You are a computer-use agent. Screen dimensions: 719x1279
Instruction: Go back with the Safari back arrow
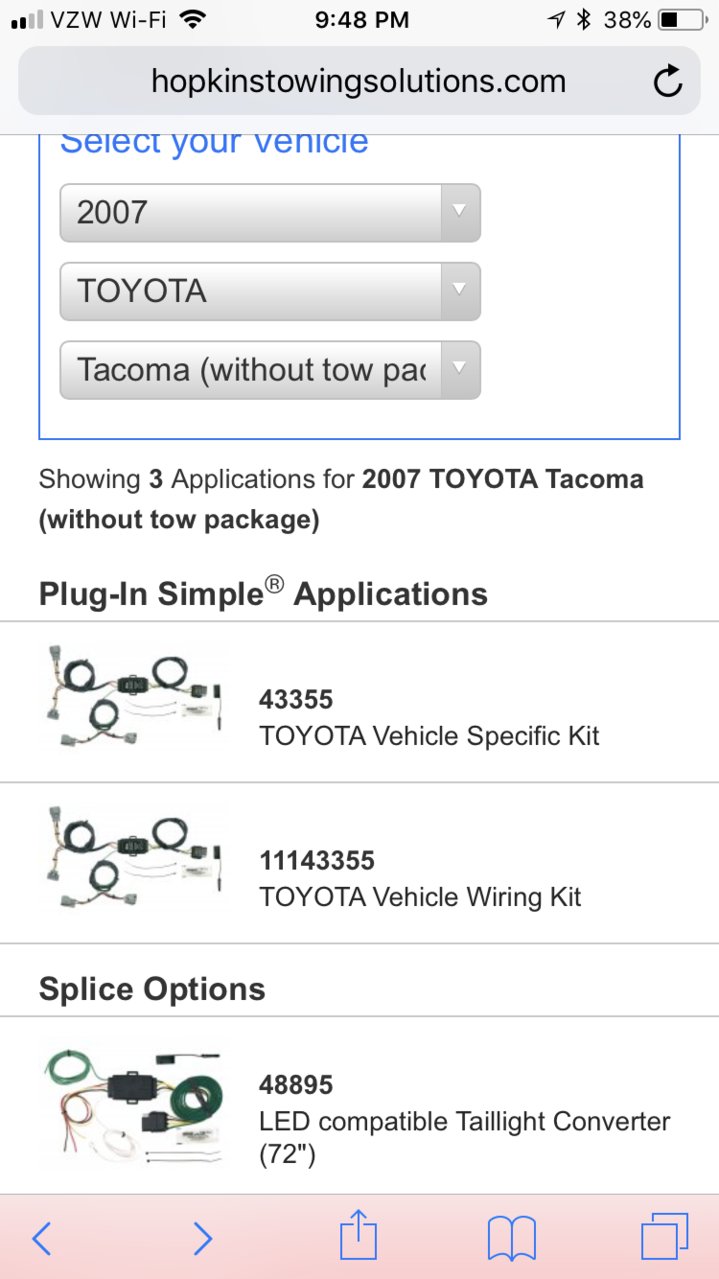42,1239
